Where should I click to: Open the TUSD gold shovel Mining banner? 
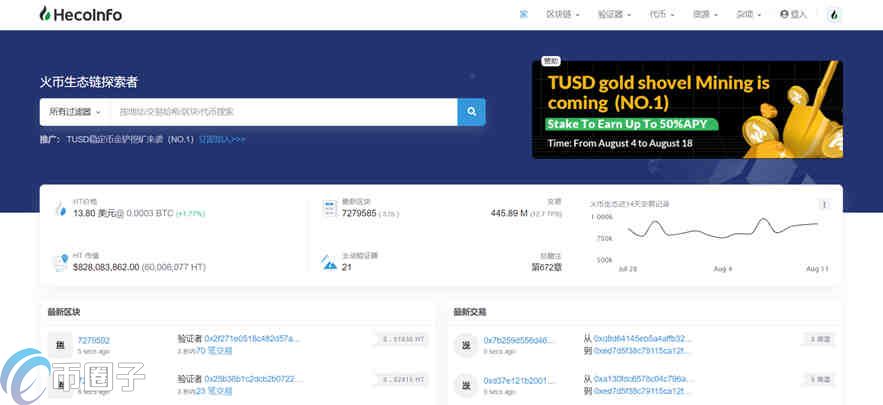tap(688, 109)
